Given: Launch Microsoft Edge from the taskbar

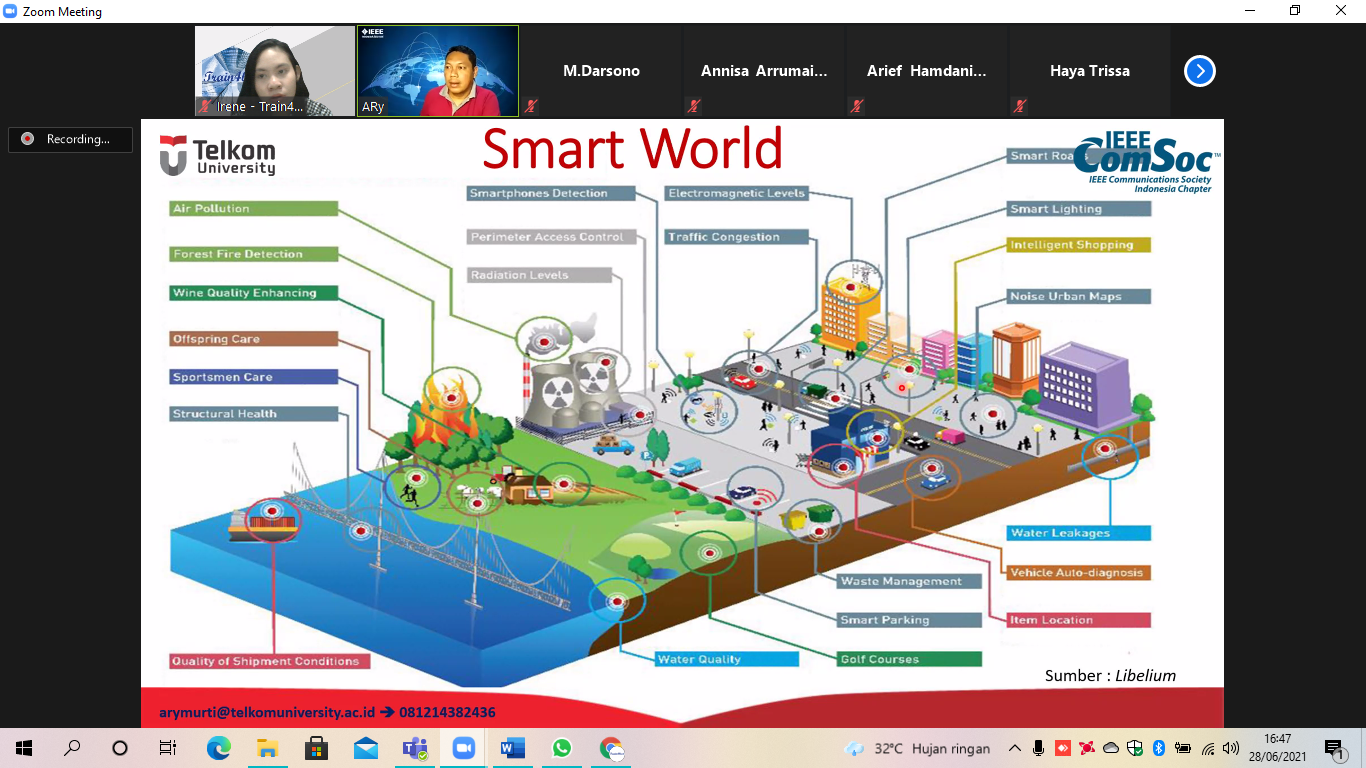Looking at the screenshot, I should point(218,748).
